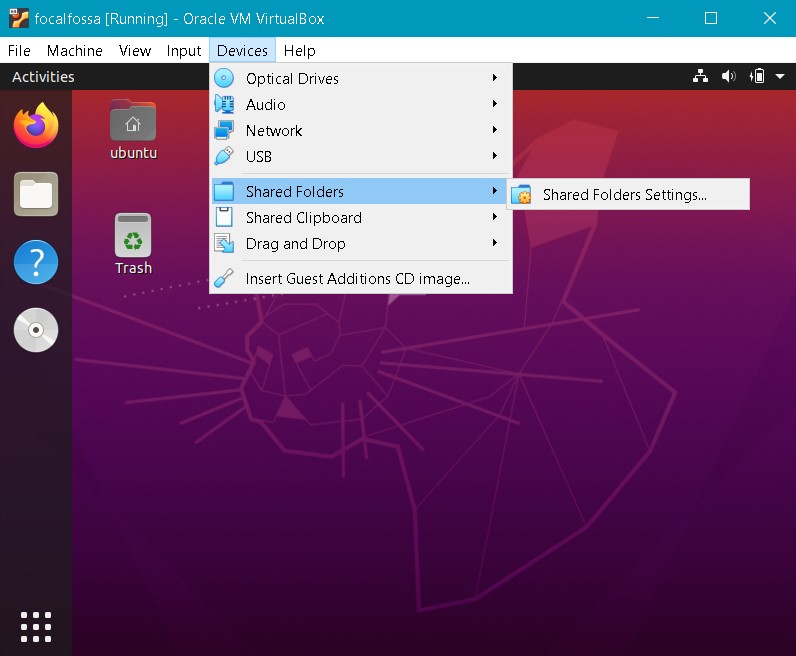Expand the system menu arrow in top bar
This screenshot has width=796, height=656.
tap(777, 77)
